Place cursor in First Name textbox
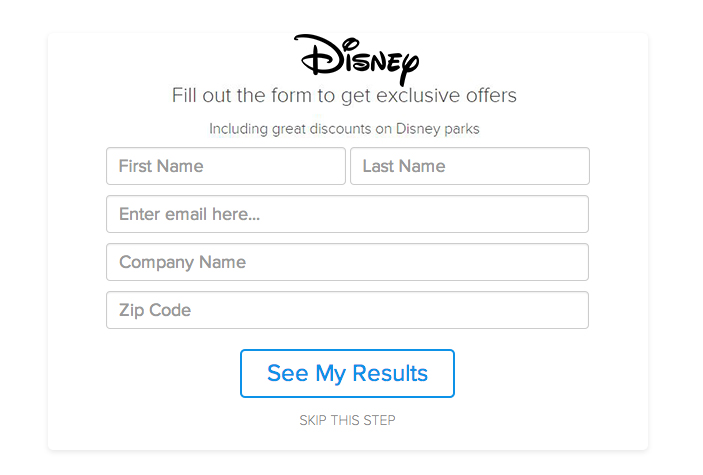This screenshot has height=475, width=703. click(x=226, y=166)
